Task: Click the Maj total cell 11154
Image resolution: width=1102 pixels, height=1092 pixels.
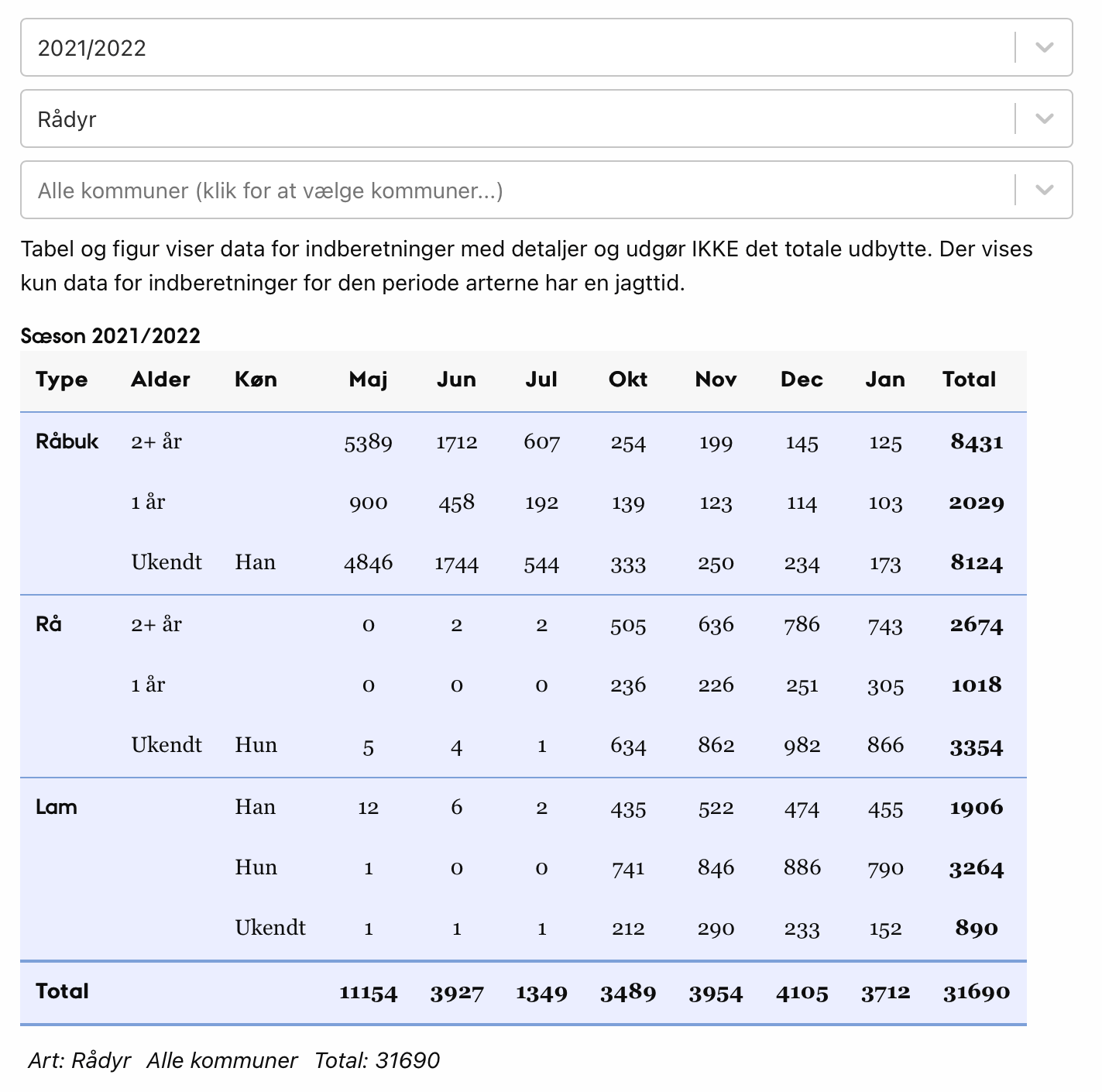Action: point(368,993)
